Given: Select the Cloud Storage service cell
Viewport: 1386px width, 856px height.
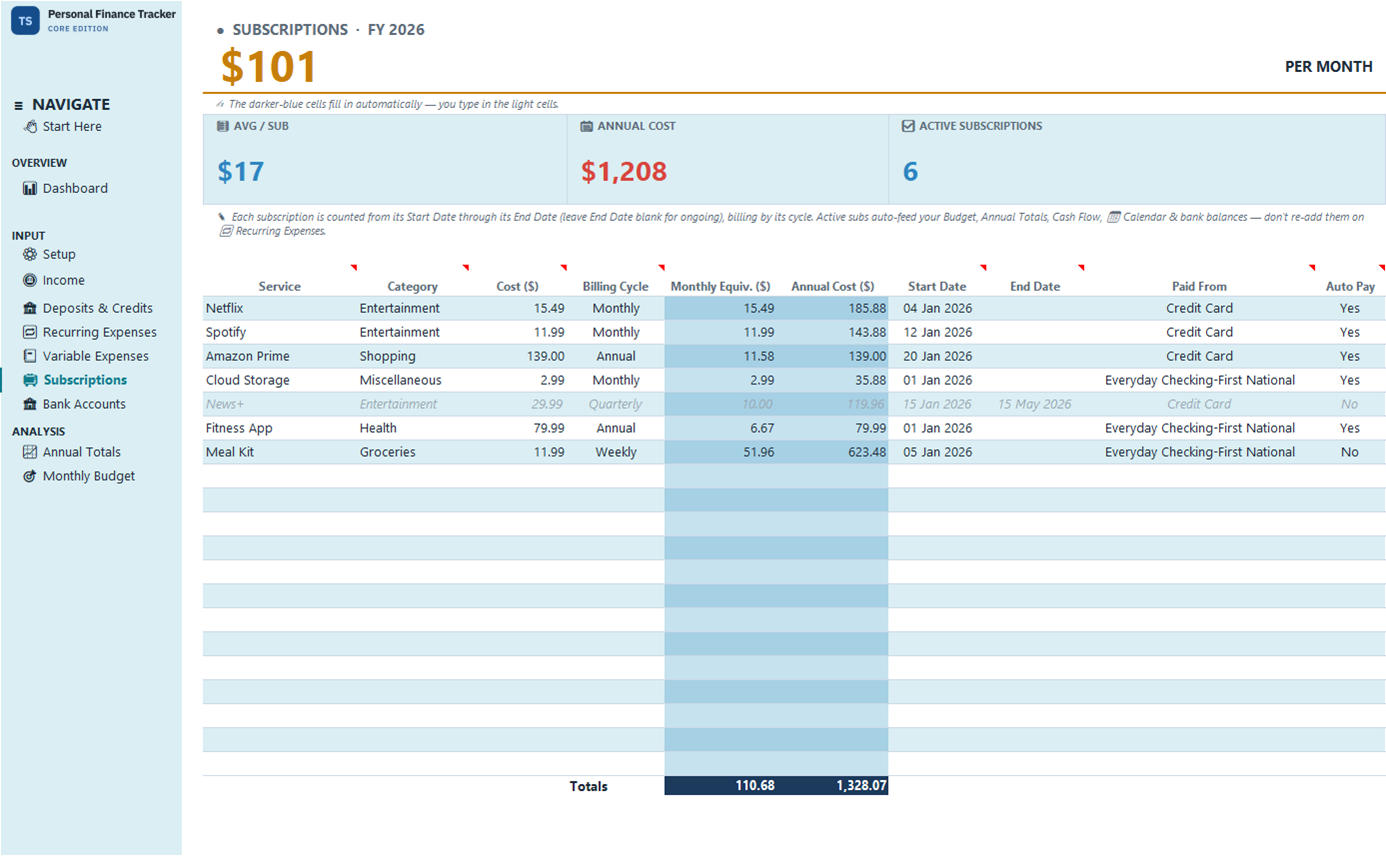Looking at the screenshot, I should click(279, 380).
